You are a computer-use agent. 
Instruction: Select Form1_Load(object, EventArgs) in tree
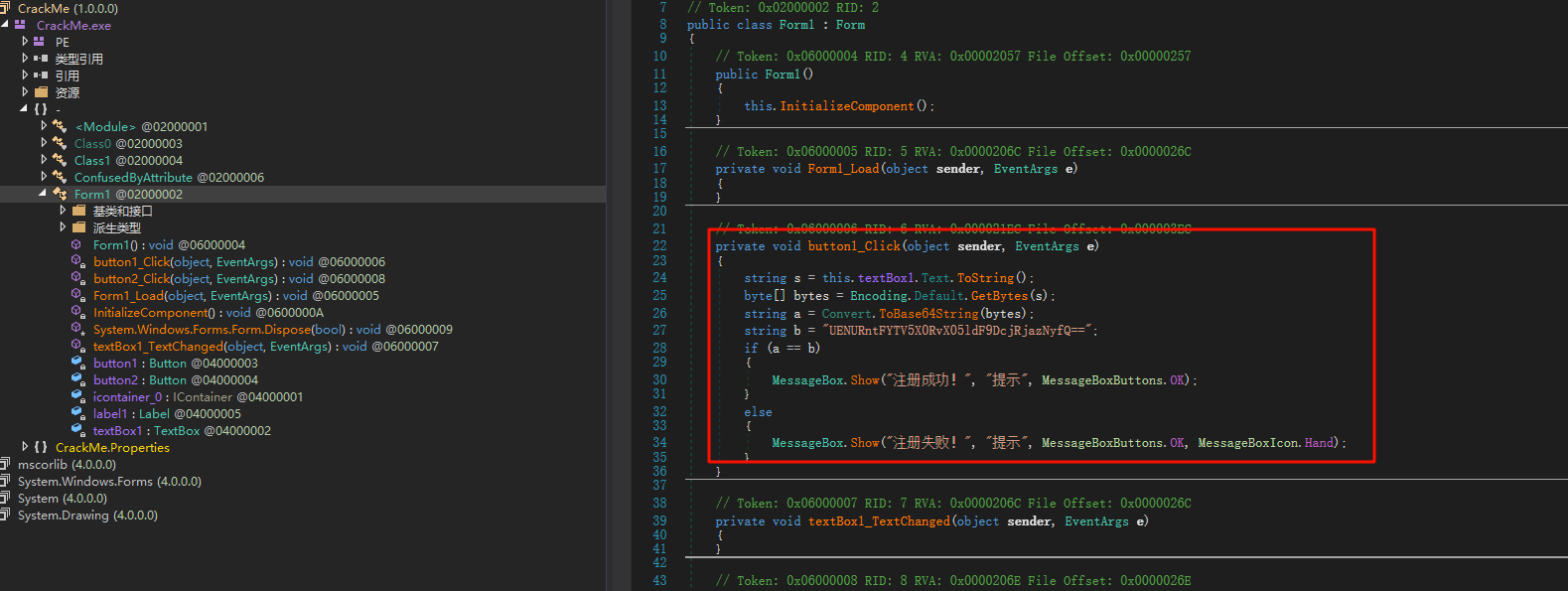click(236, 295)
